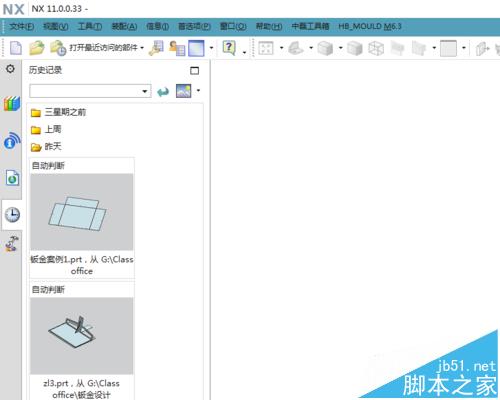Image resolution: width=500 pixels, height=400 pixels.
Task: Click the picture view-mode icon in History
Action: 184,91
